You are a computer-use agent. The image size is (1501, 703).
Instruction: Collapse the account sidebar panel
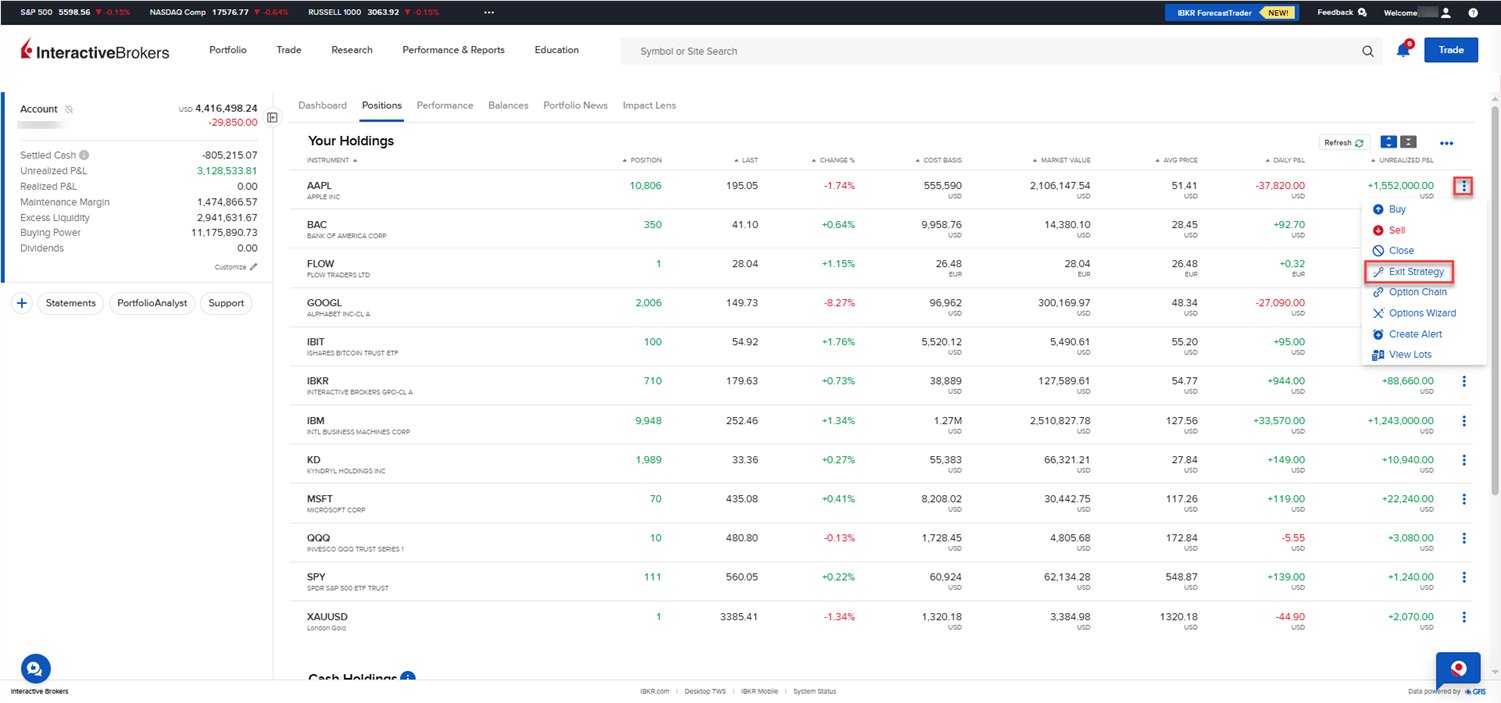click(x=272, y=118)
